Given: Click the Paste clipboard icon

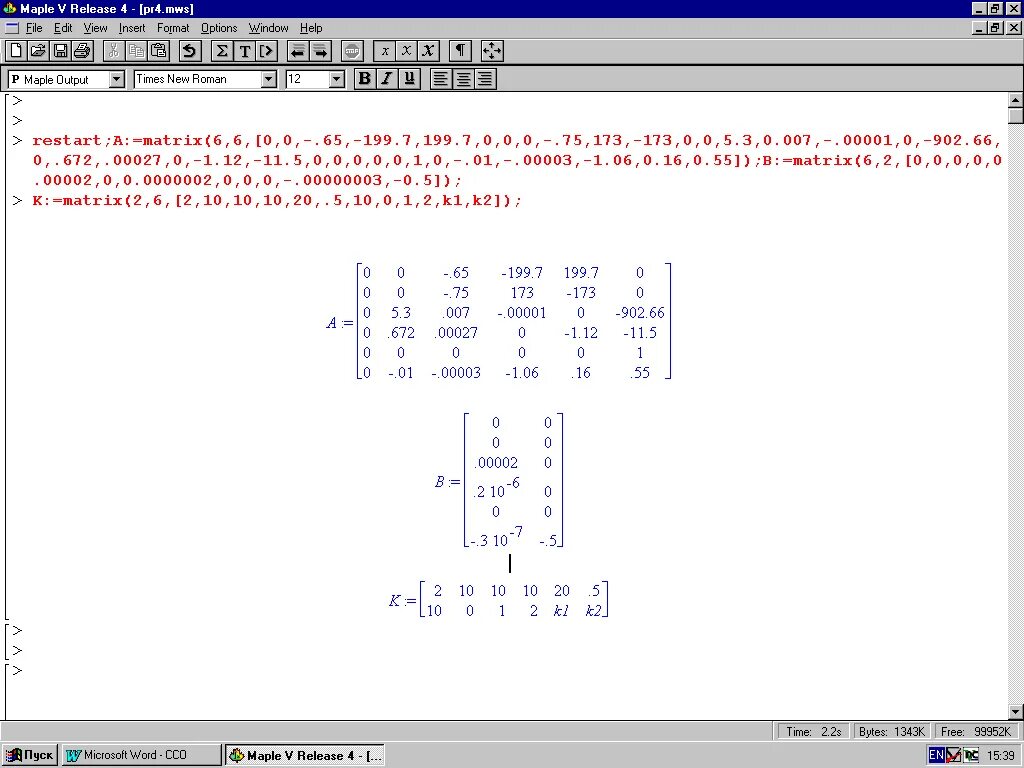Looking at the screenshot, I should coord(159,51).
